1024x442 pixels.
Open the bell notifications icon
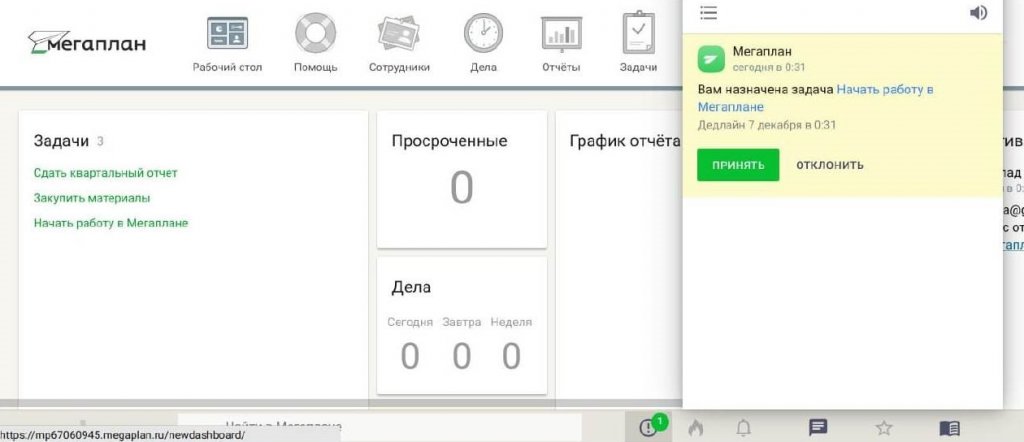point(743,428)
